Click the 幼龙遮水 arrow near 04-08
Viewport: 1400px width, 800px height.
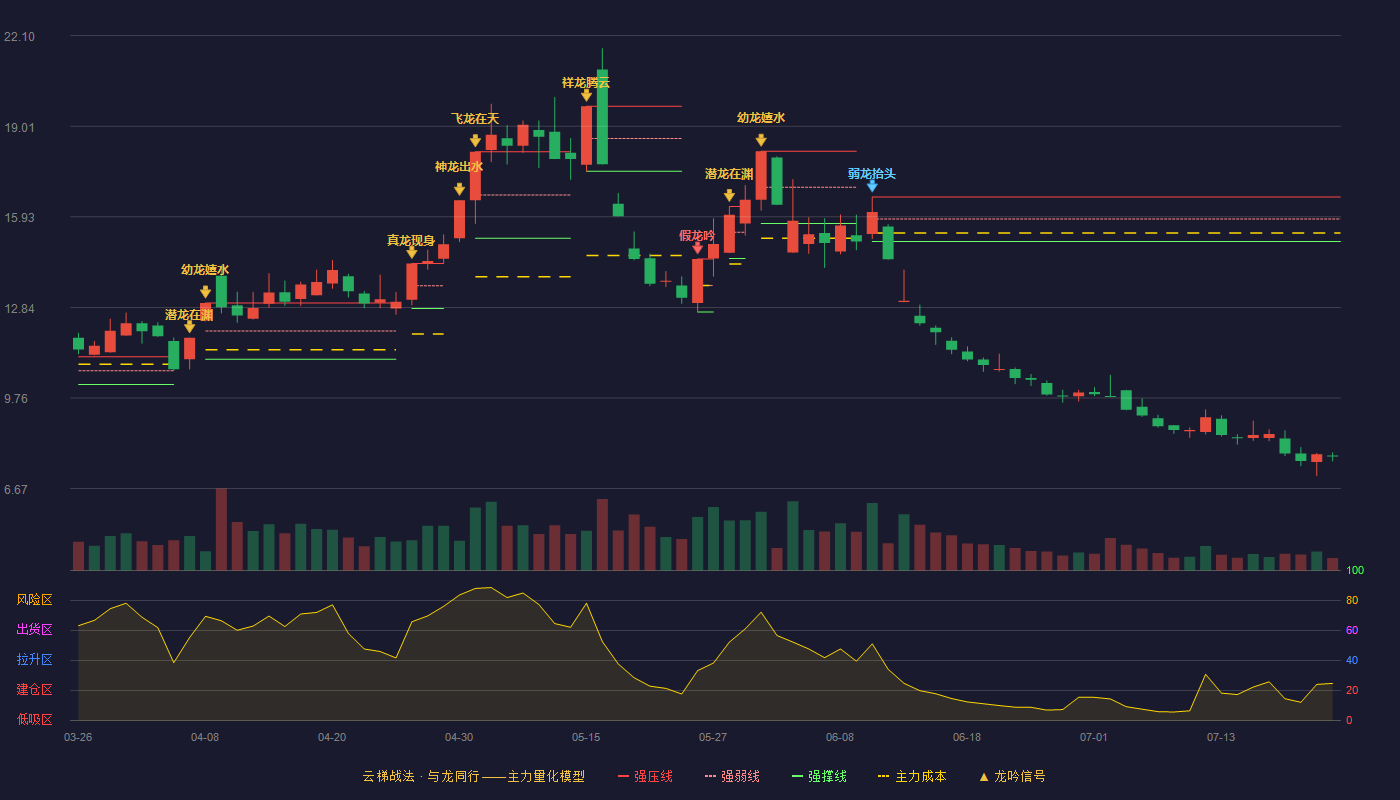(205, 292)
